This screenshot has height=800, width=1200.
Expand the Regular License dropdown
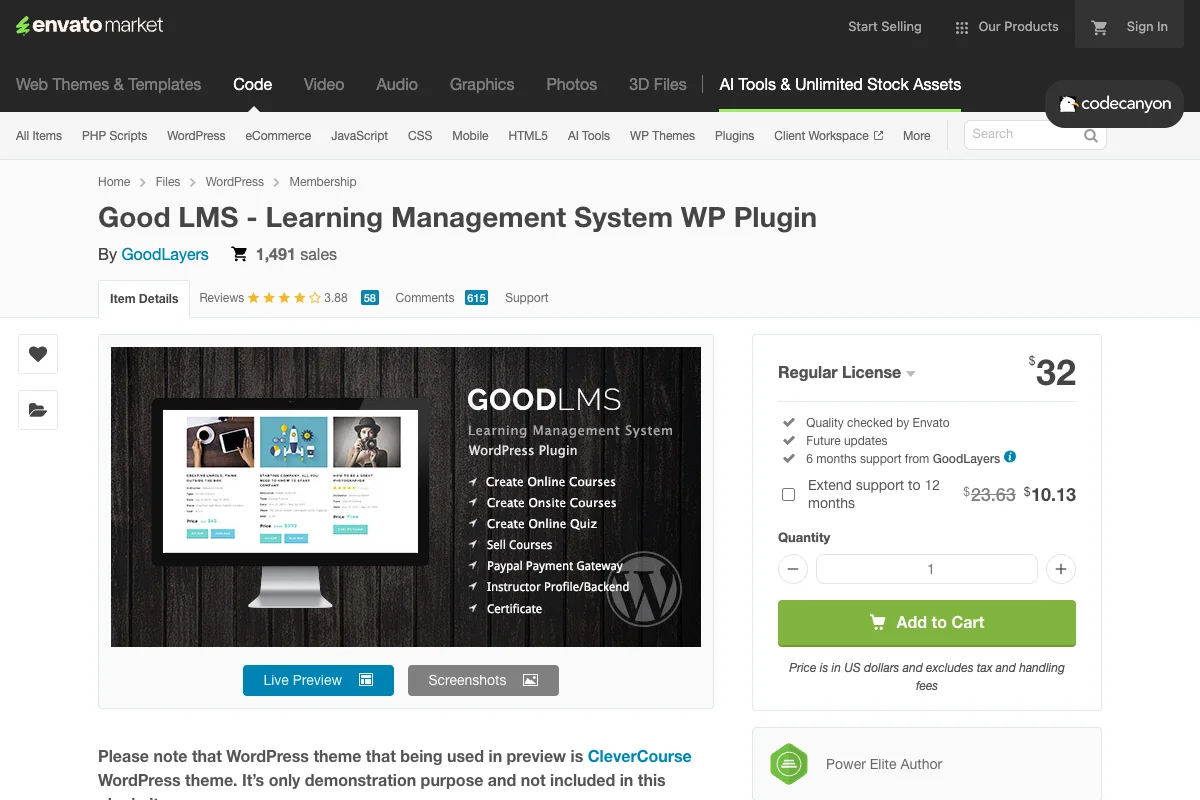(847, 373)
